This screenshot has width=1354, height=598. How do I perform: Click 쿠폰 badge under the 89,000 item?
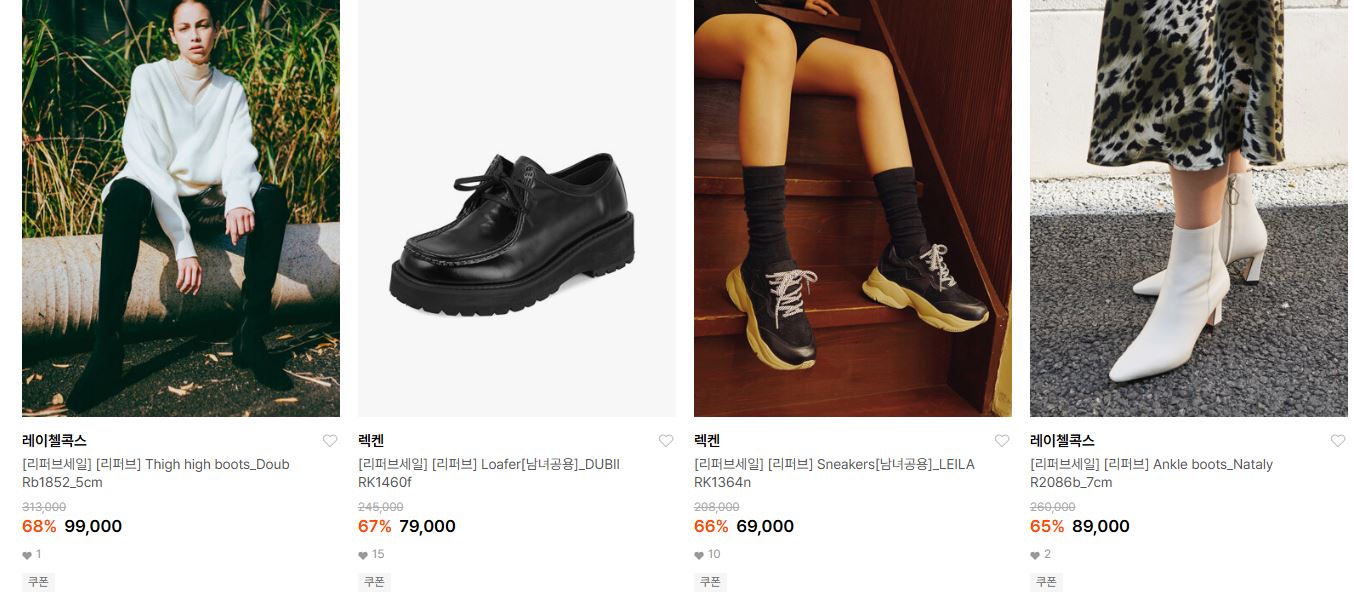[x=1046, y=582]
